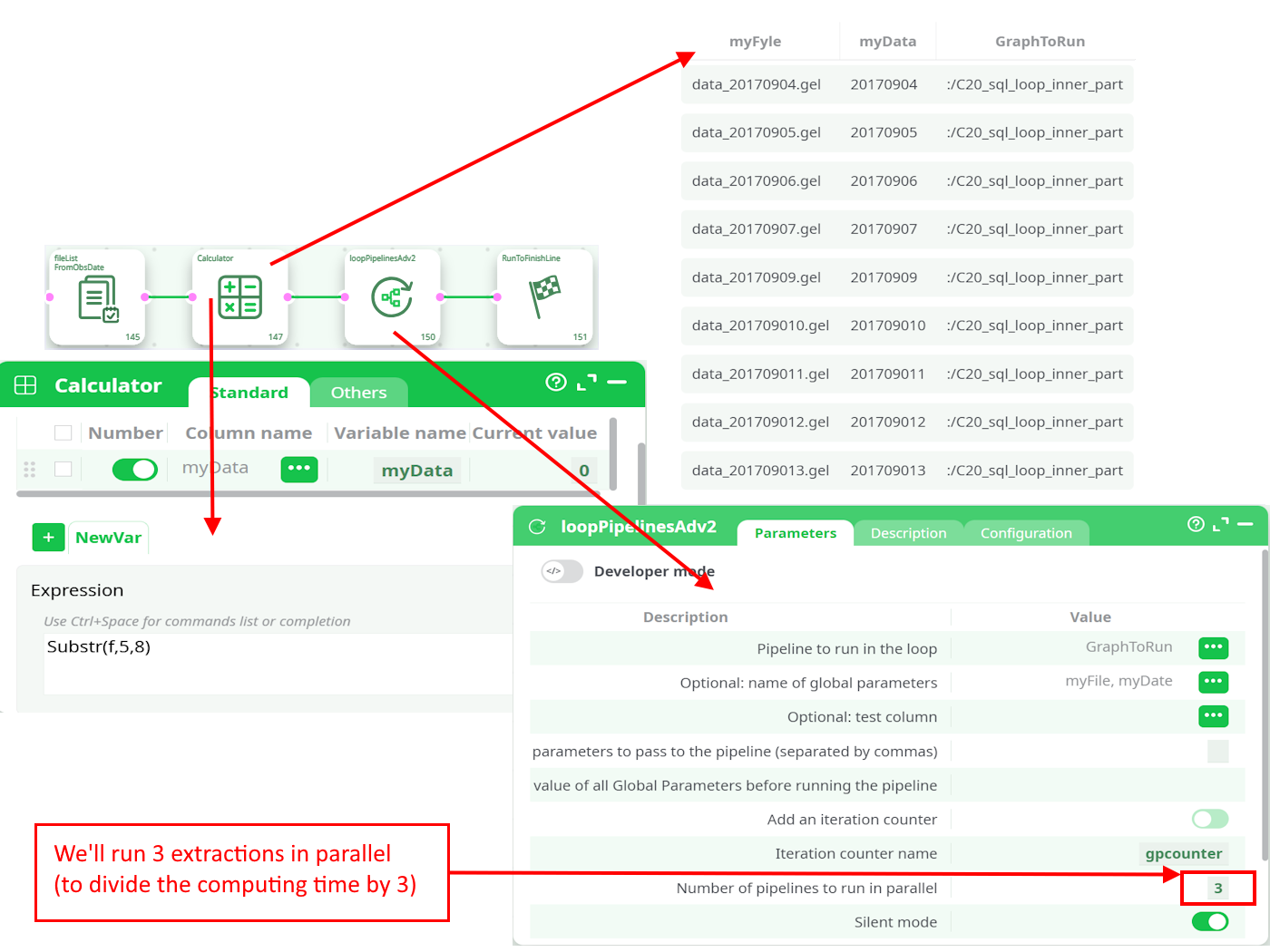The width and height of the screenshot is (1270, 952).
Task: Open the Configuration tab
Action: click(1025, 533)
